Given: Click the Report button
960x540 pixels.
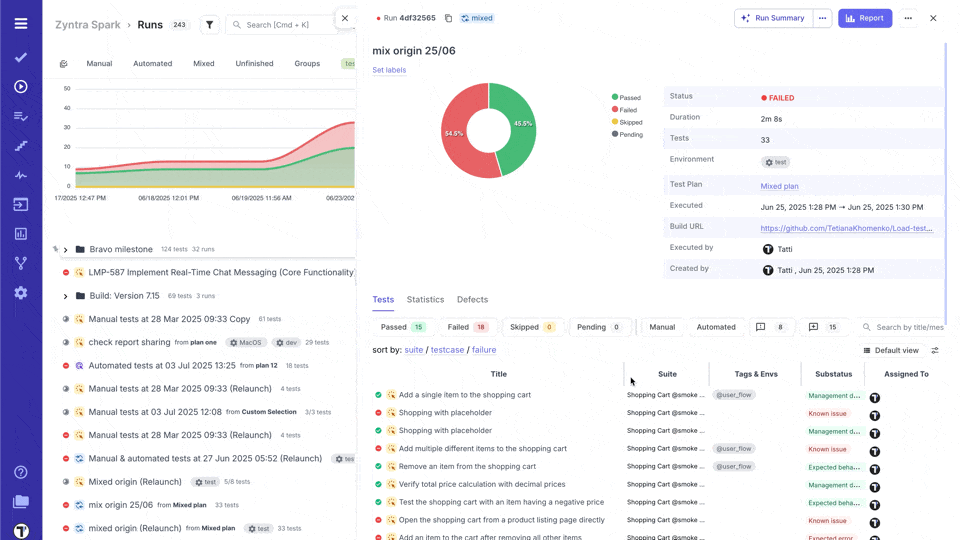Looking at the screenshot, I should [865, 18].
